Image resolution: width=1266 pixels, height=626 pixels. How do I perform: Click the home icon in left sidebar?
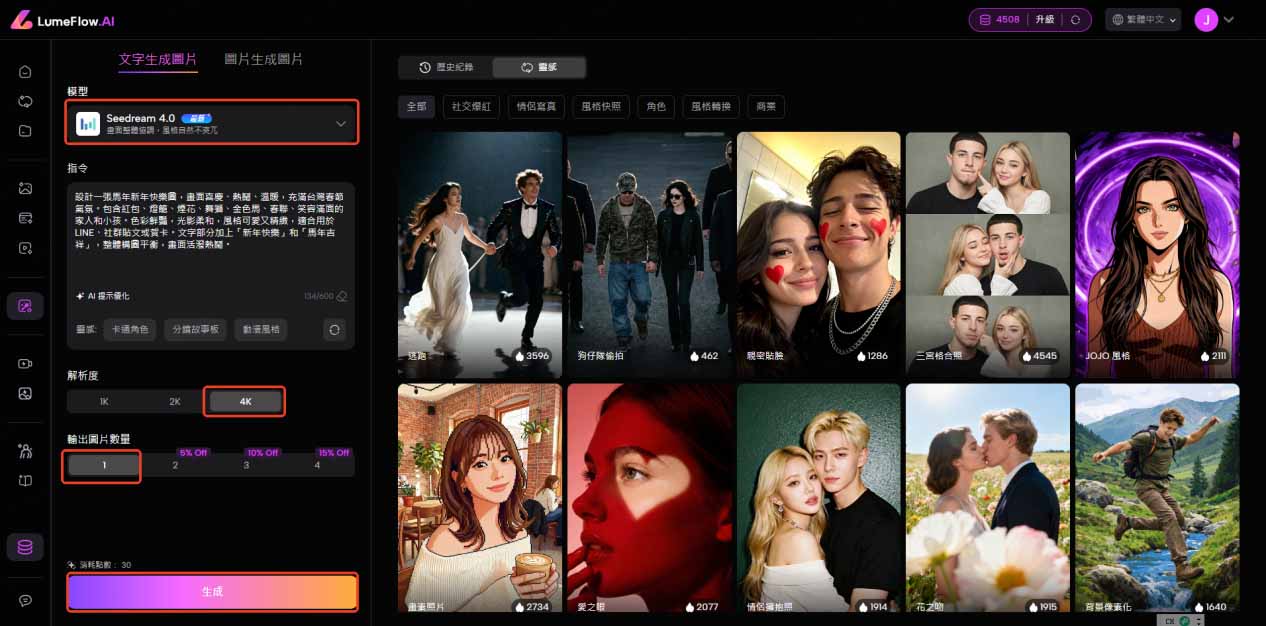coord(25,72)
